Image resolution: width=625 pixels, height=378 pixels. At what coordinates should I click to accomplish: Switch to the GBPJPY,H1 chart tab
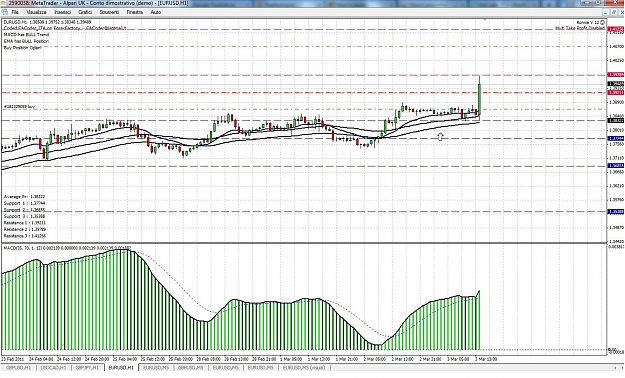pyautogui.click(x=87, y=368)
